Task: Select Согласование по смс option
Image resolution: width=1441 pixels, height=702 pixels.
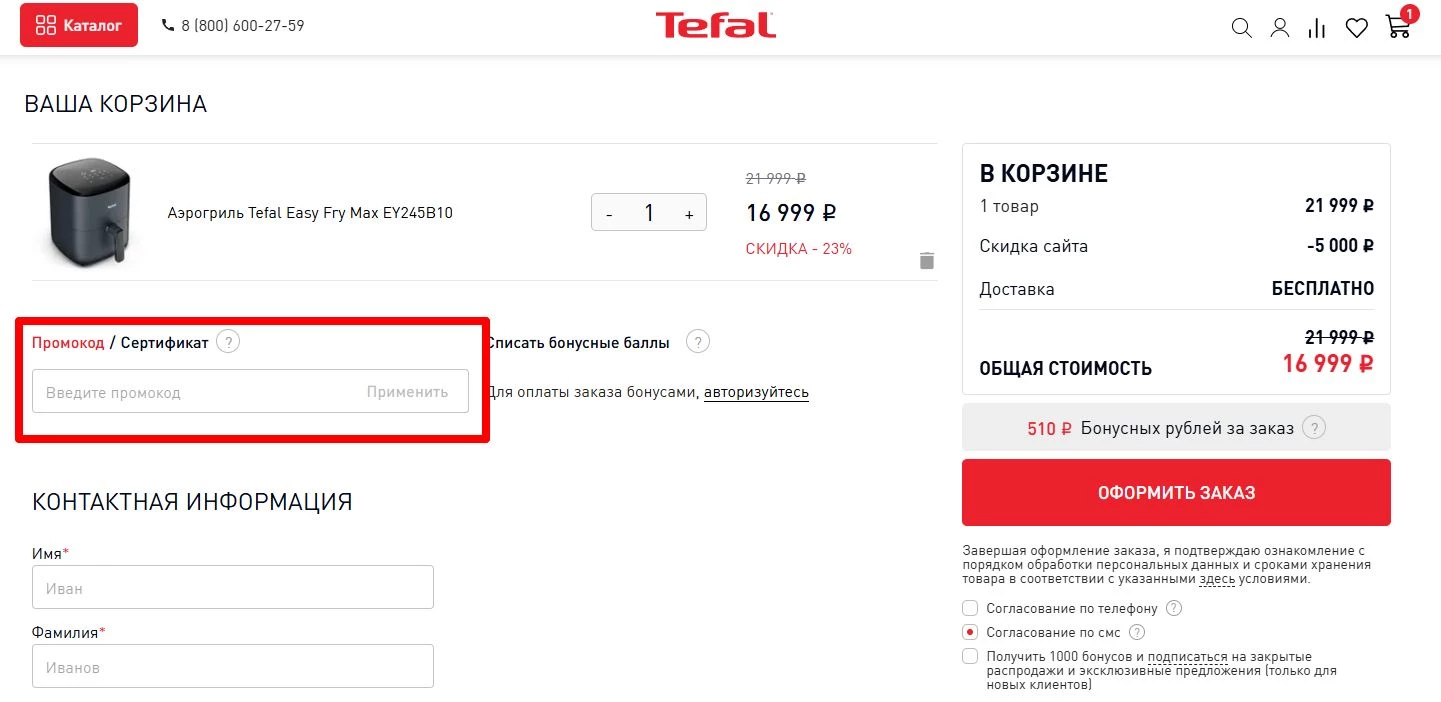Action: point(970,632)
